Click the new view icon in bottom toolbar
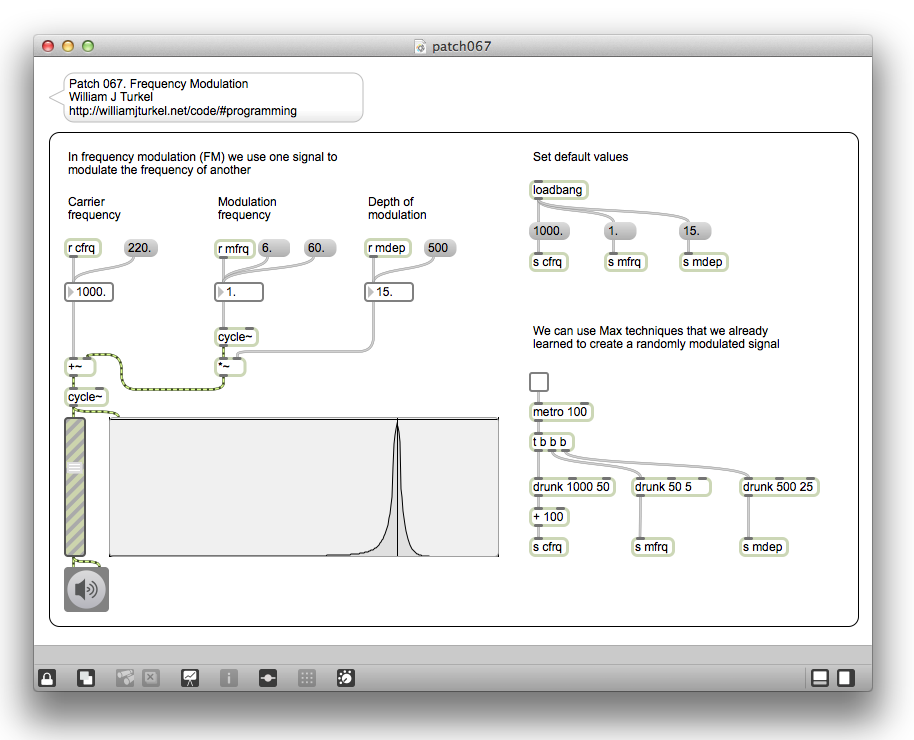This screenshot has height=740, width=914. click(87, 678)
